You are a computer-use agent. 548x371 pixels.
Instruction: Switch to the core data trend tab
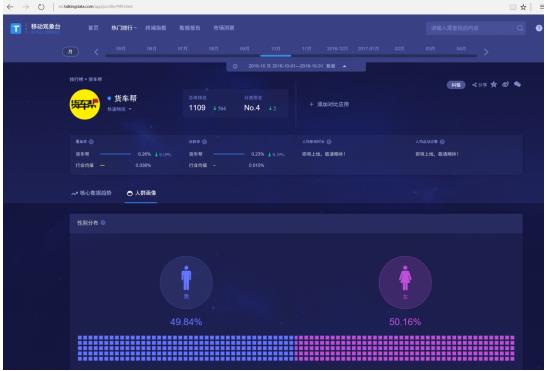point(92,193)
